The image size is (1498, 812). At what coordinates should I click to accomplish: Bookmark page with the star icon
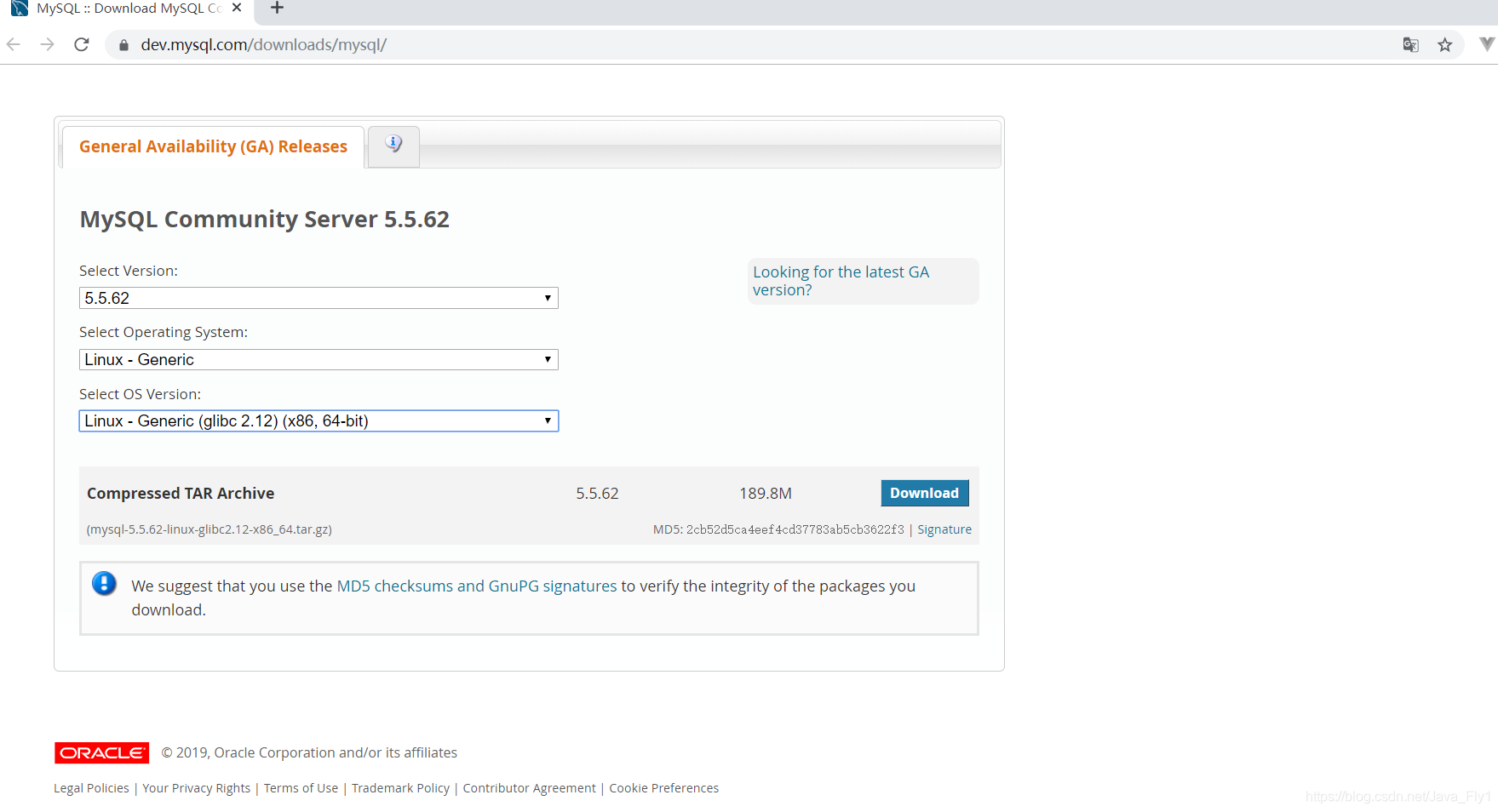pyautogui.click(x=1445, y=45)
